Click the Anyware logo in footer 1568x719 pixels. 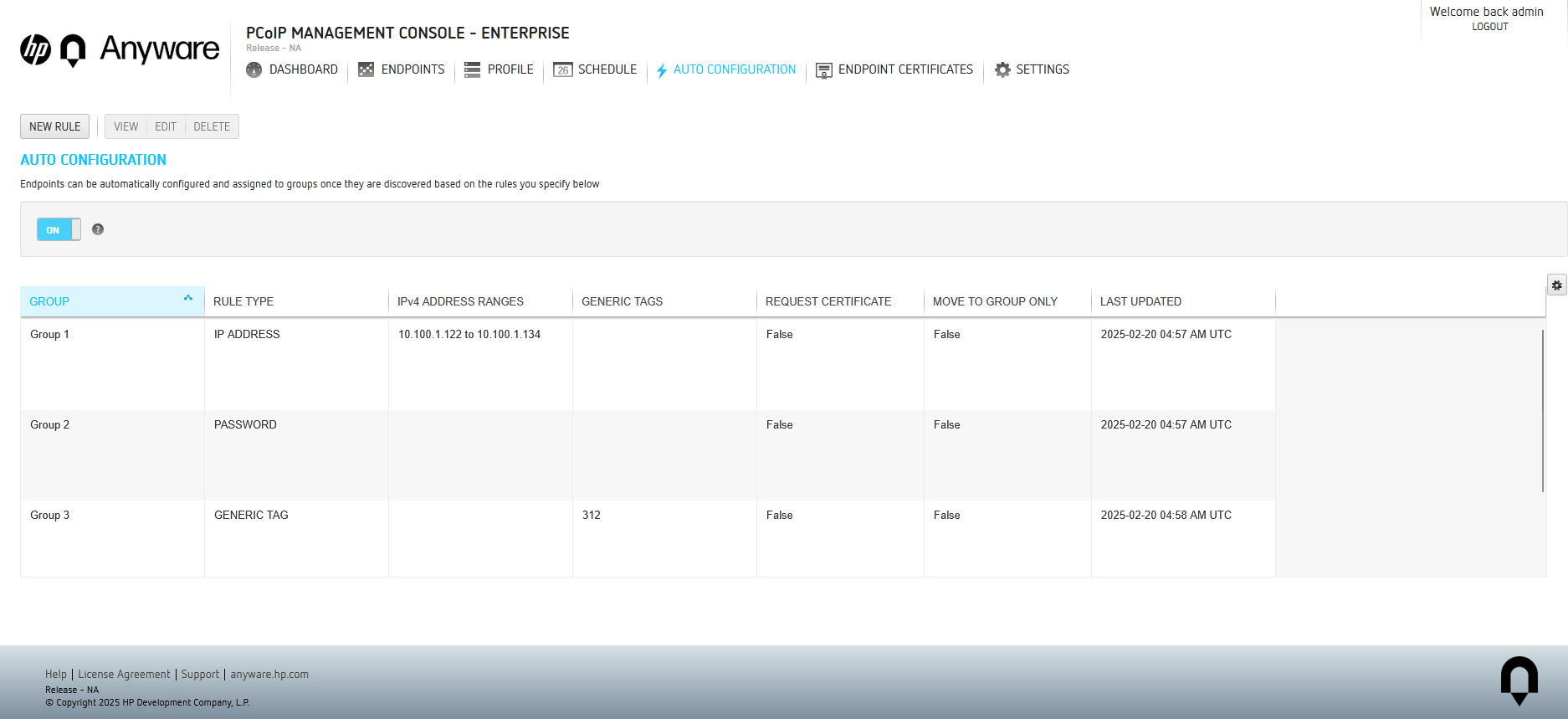pos(1519,680)
